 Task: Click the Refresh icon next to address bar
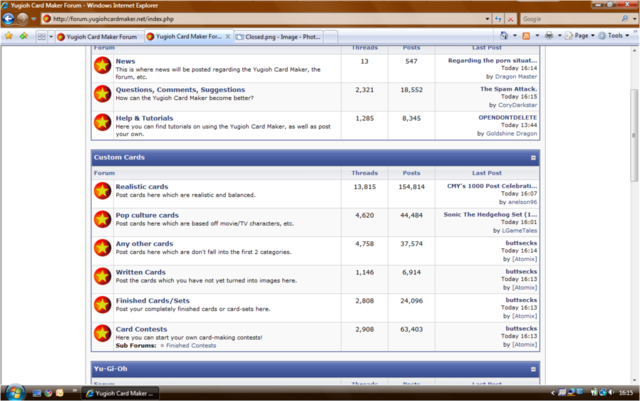click(497, 18)
